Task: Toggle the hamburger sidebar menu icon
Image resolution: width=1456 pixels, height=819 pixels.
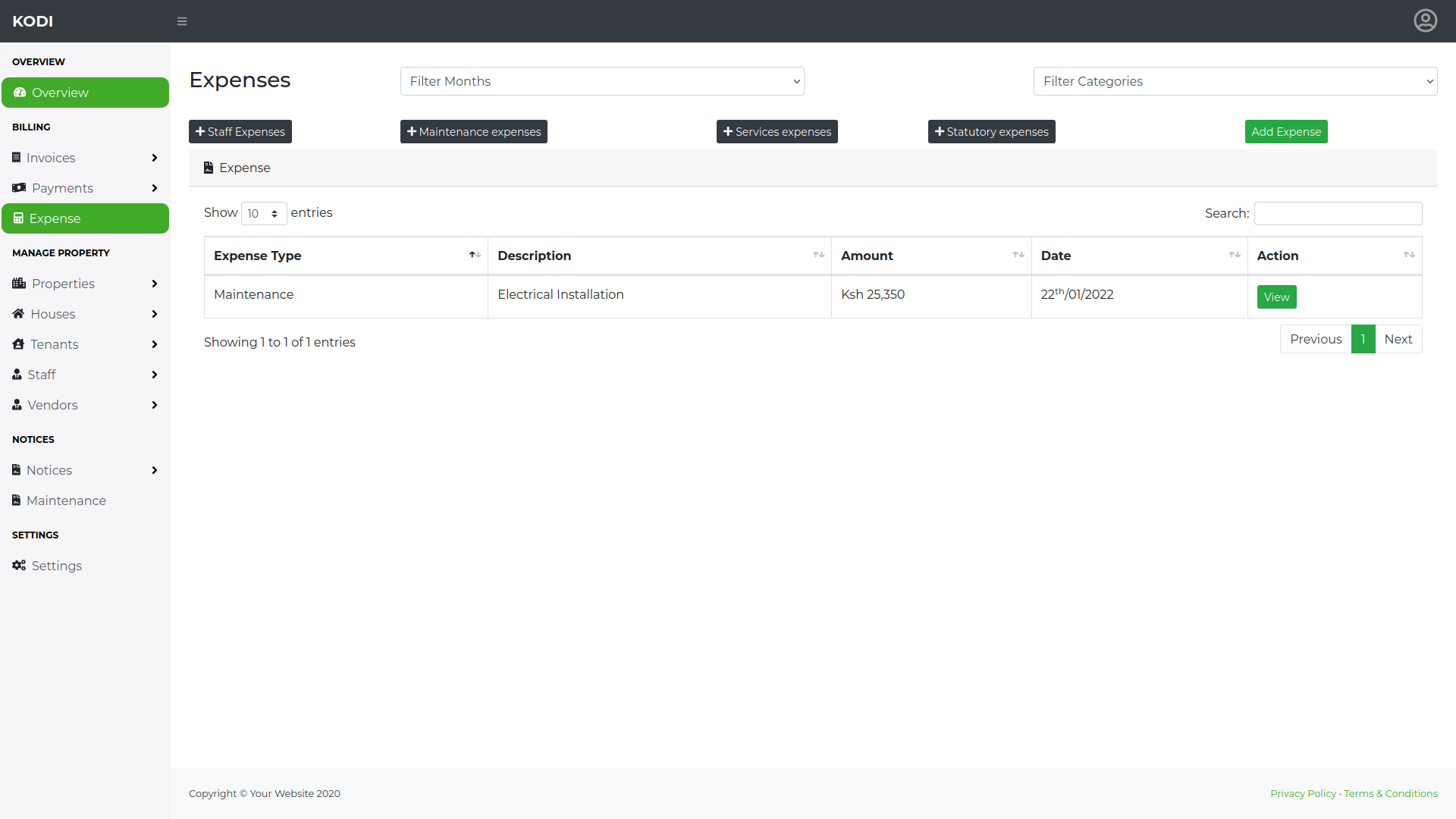Action: pos(182,21)
